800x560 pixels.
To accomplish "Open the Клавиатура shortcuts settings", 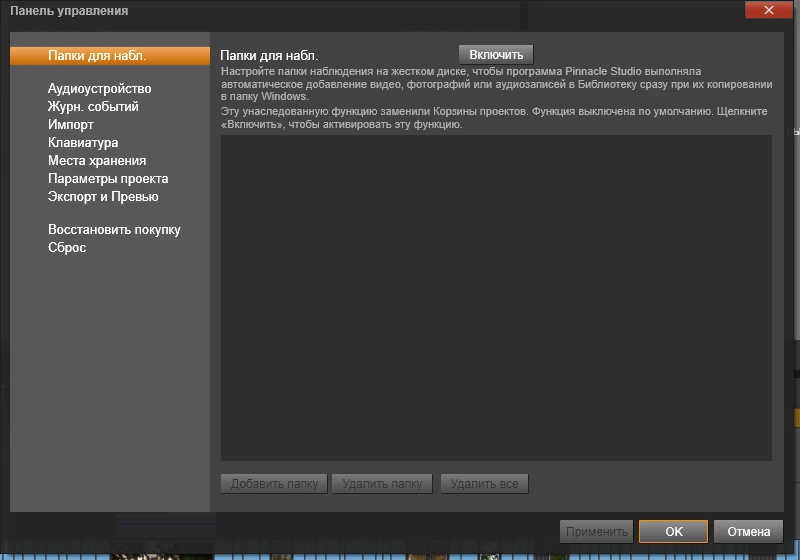I will [x=83, y=142].
